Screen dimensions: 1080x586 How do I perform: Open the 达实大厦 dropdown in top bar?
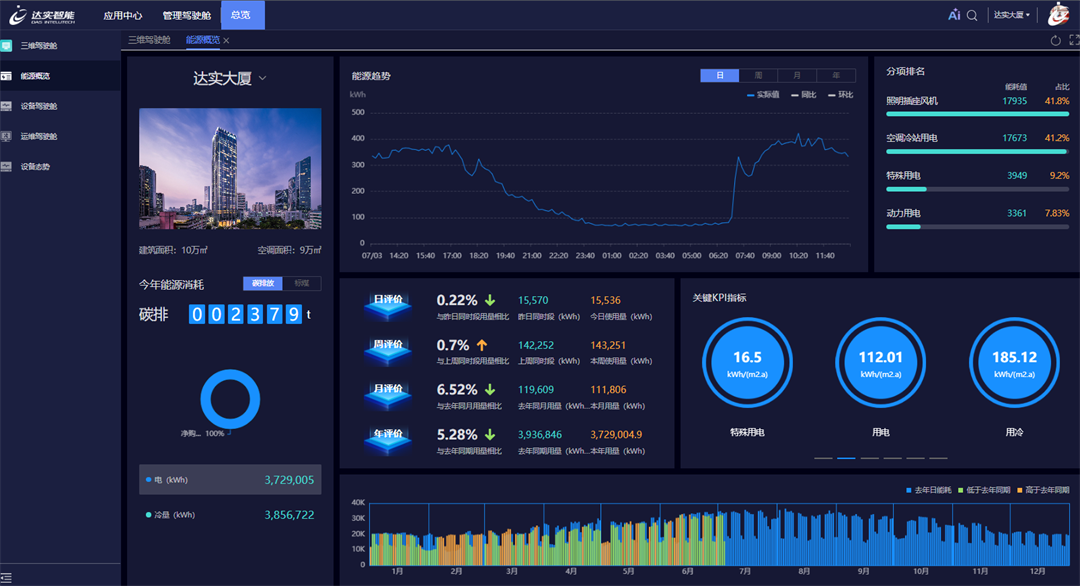1011,16
